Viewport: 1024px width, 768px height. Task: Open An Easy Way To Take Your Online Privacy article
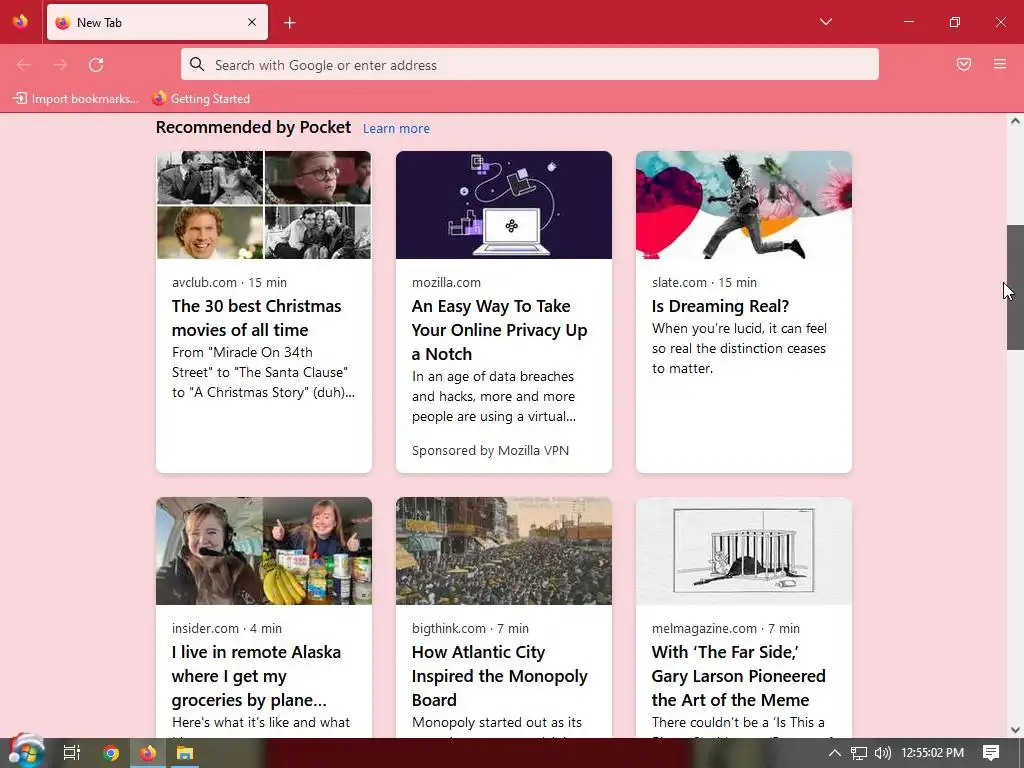(x=500, y=330)
